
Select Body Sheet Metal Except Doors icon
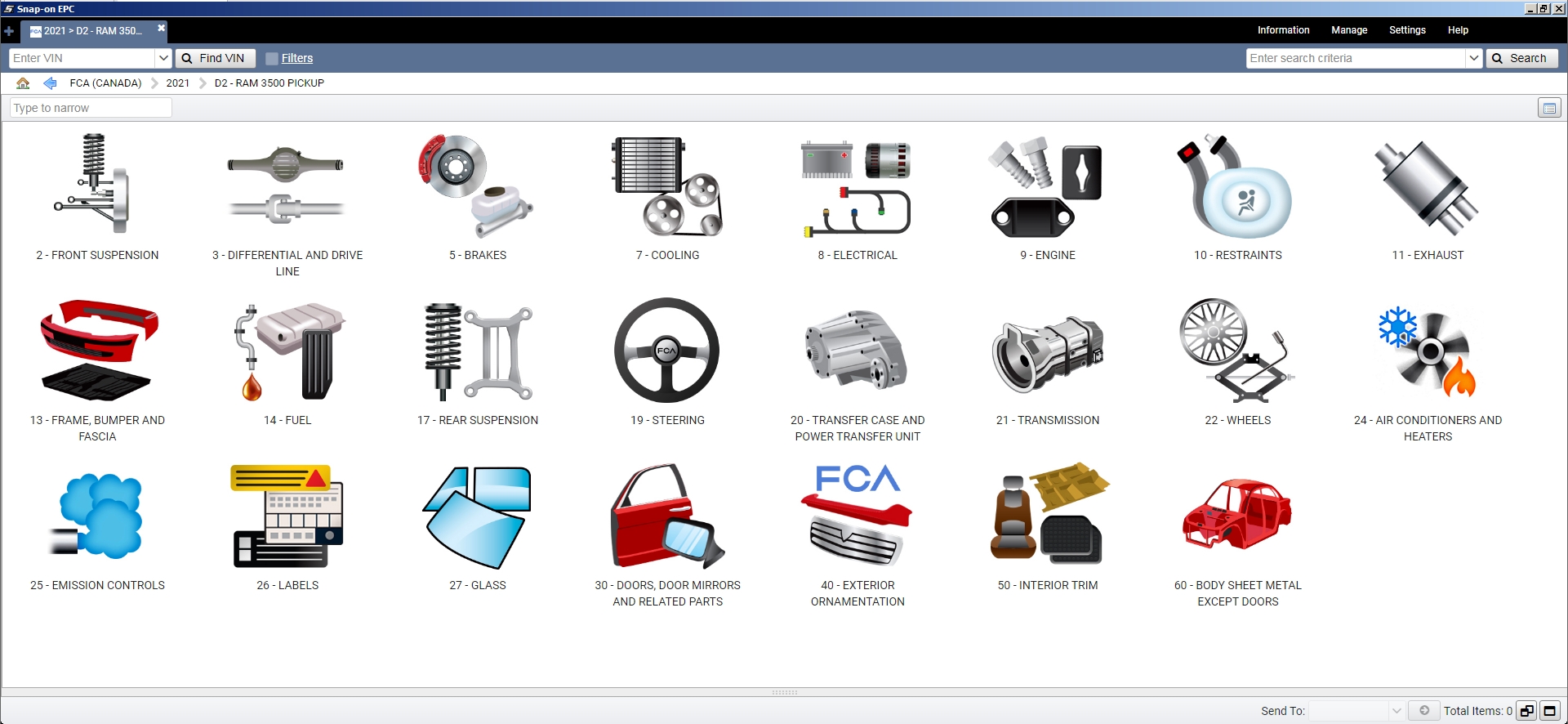pos(1237,514)
